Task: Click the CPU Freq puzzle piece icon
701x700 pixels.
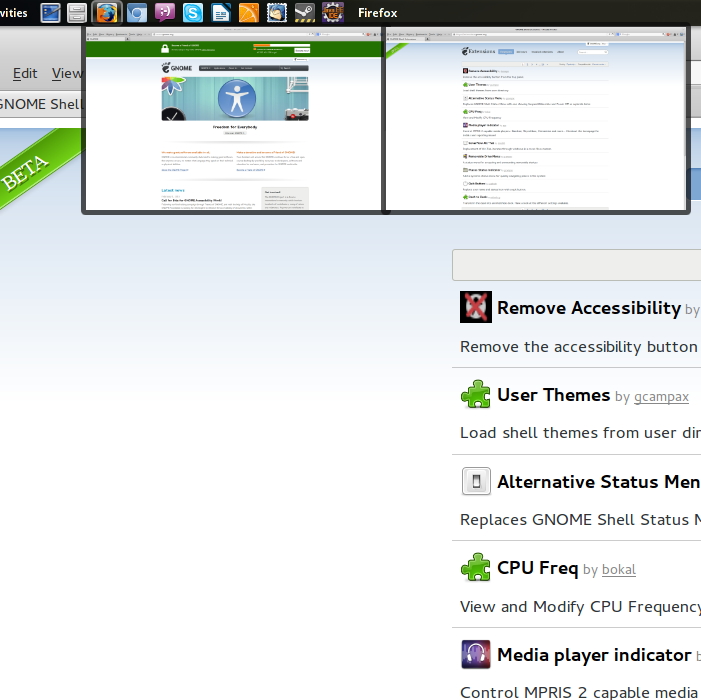Action: pos(476,567)
